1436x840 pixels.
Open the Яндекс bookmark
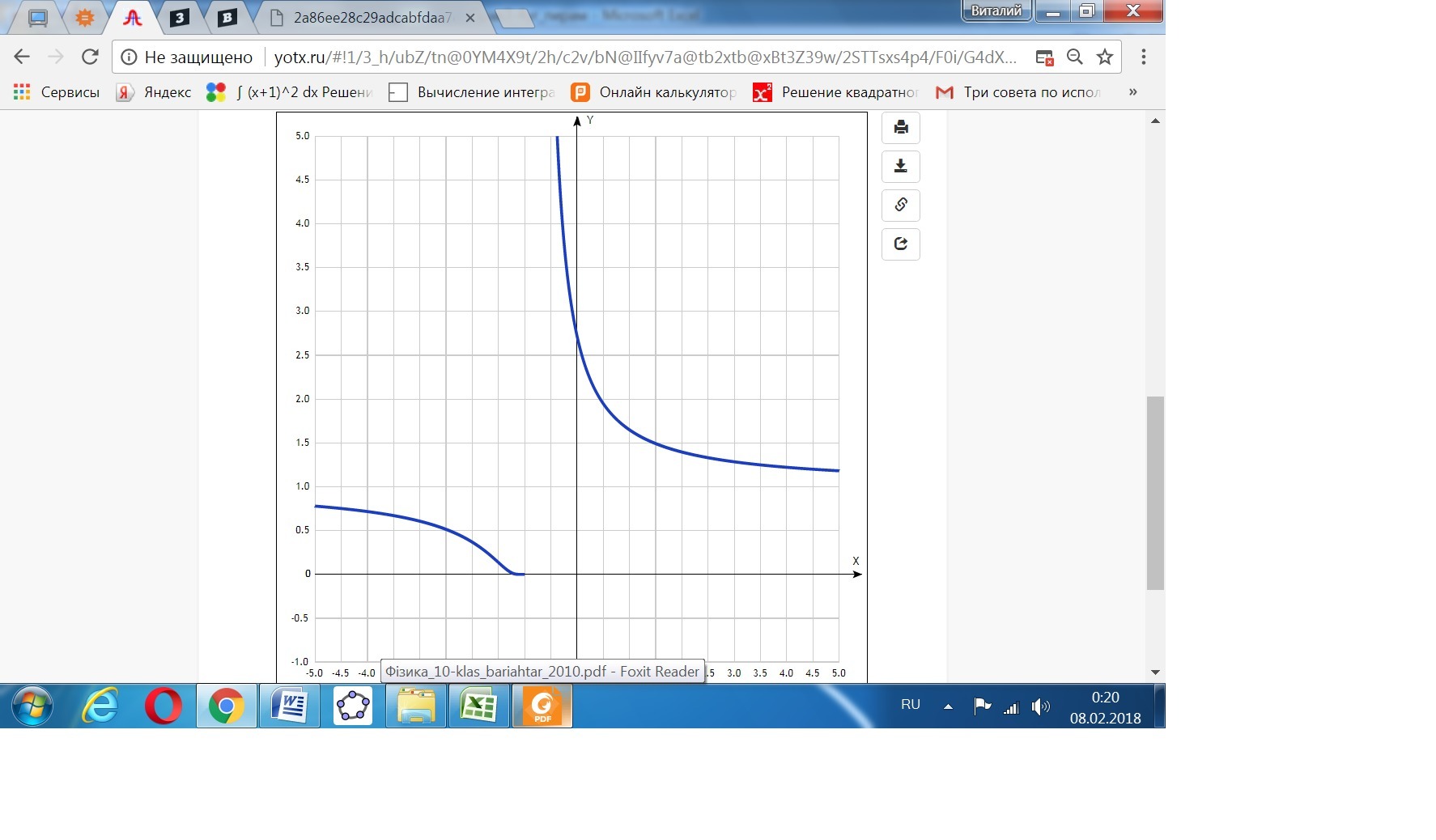tap(155, 92)
